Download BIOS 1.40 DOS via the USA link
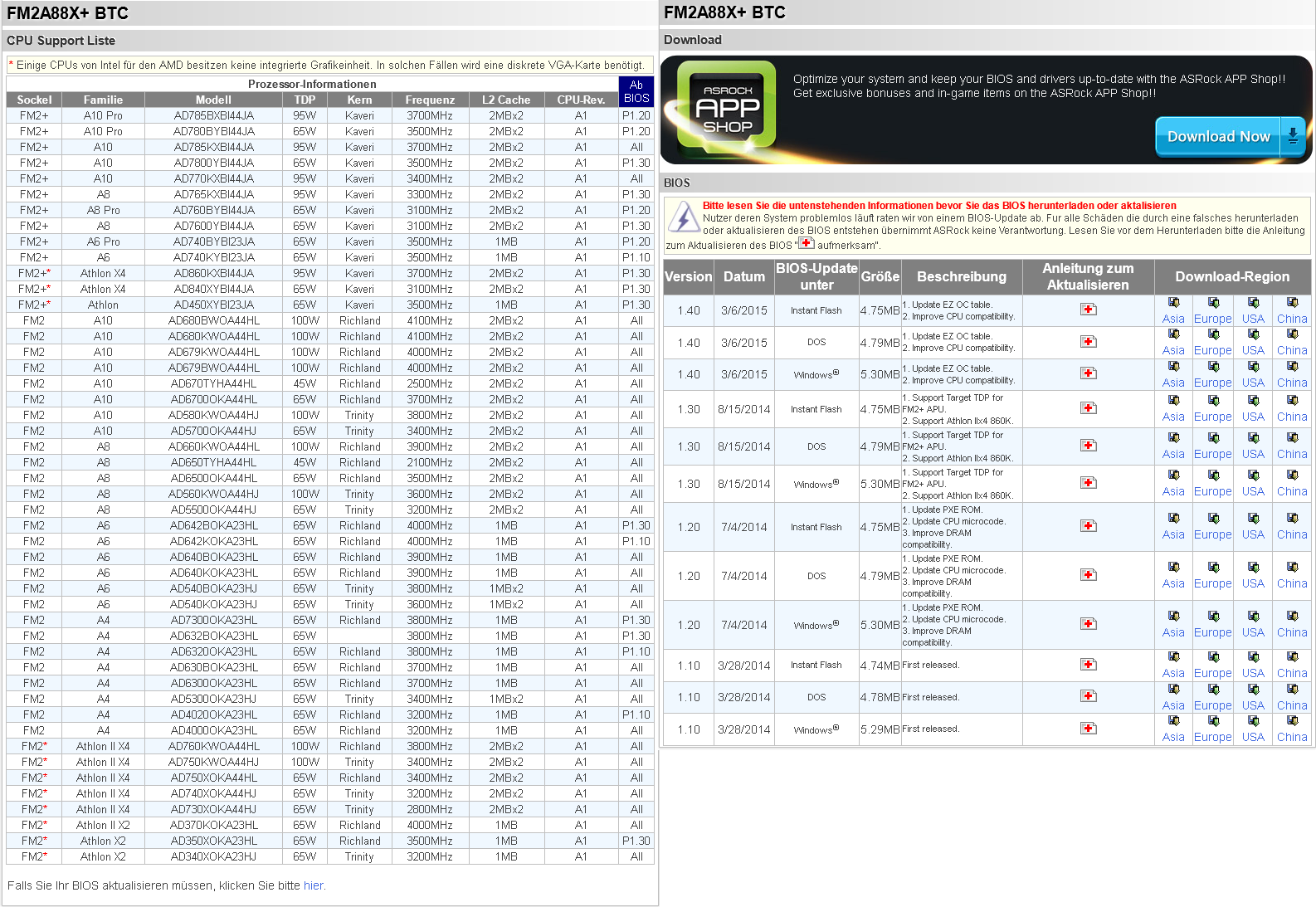 point(1254,351)
